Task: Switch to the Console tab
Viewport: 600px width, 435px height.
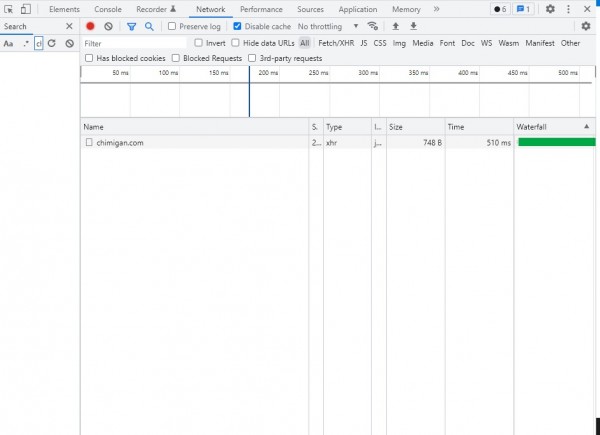Action: (108, 9)
